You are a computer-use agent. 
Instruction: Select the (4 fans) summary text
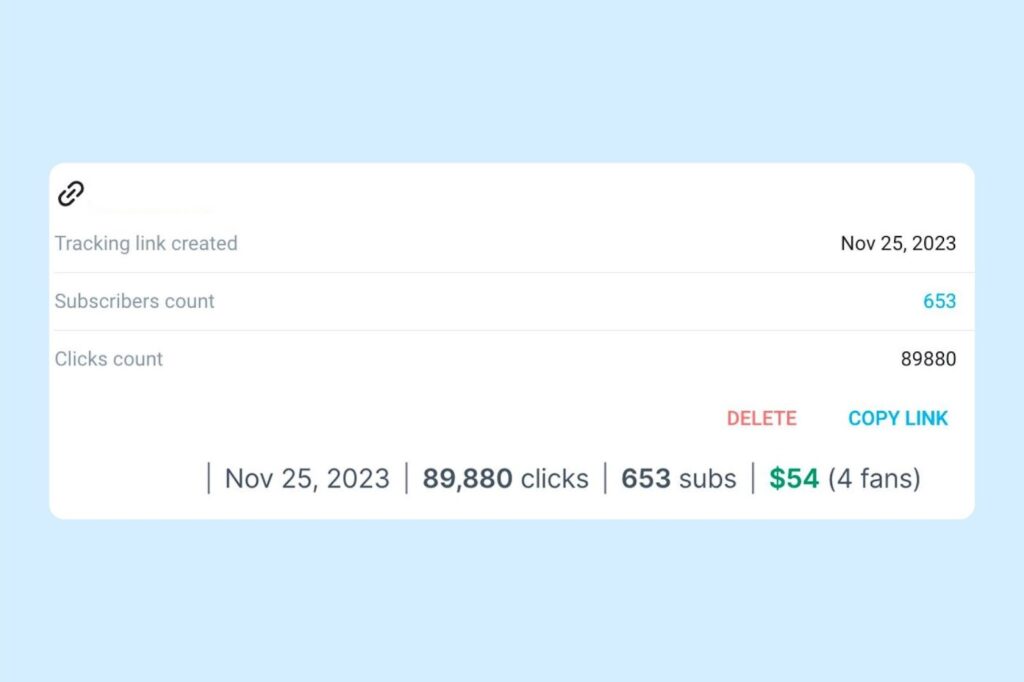pyautogui.click(x=873, y=478)
